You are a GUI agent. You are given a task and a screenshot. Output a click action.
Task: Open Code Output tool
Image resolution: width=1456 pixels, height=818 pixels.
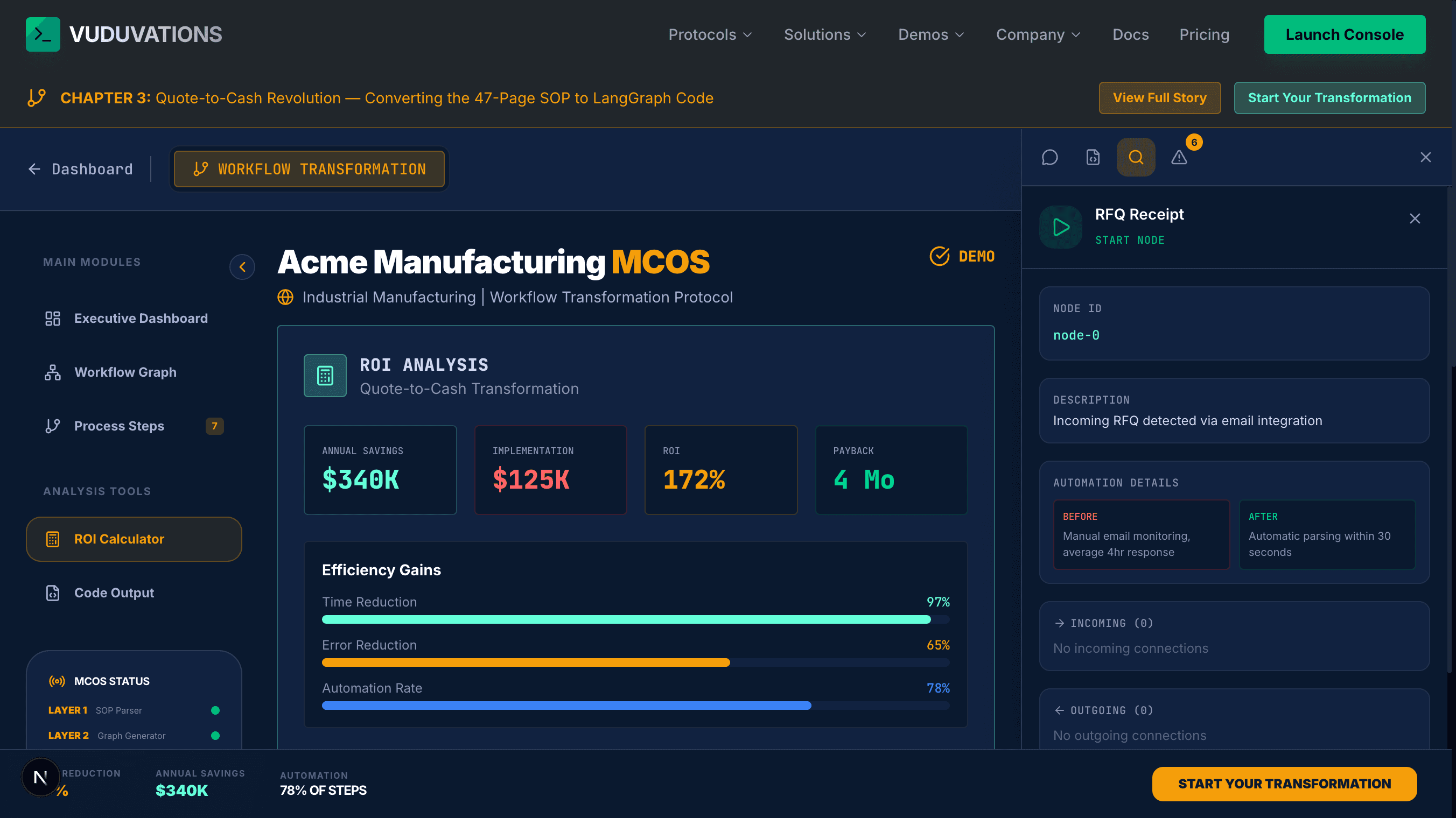pos(134,593)
